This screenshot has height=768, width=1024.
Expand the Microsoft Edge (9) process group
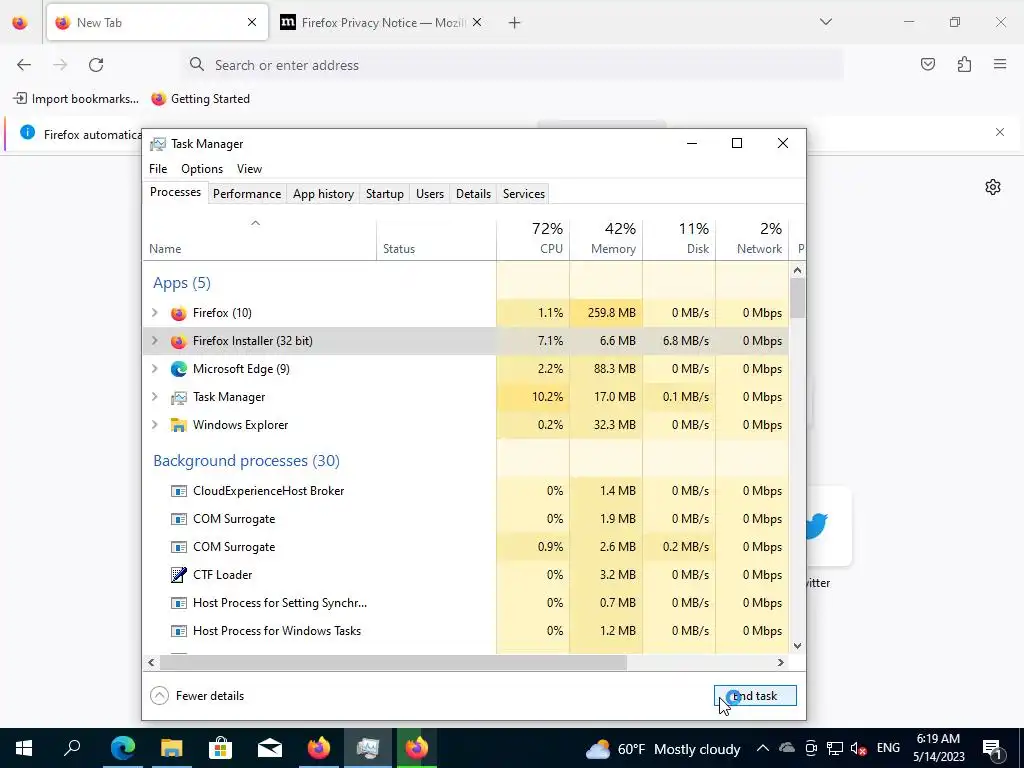[155, 369]
